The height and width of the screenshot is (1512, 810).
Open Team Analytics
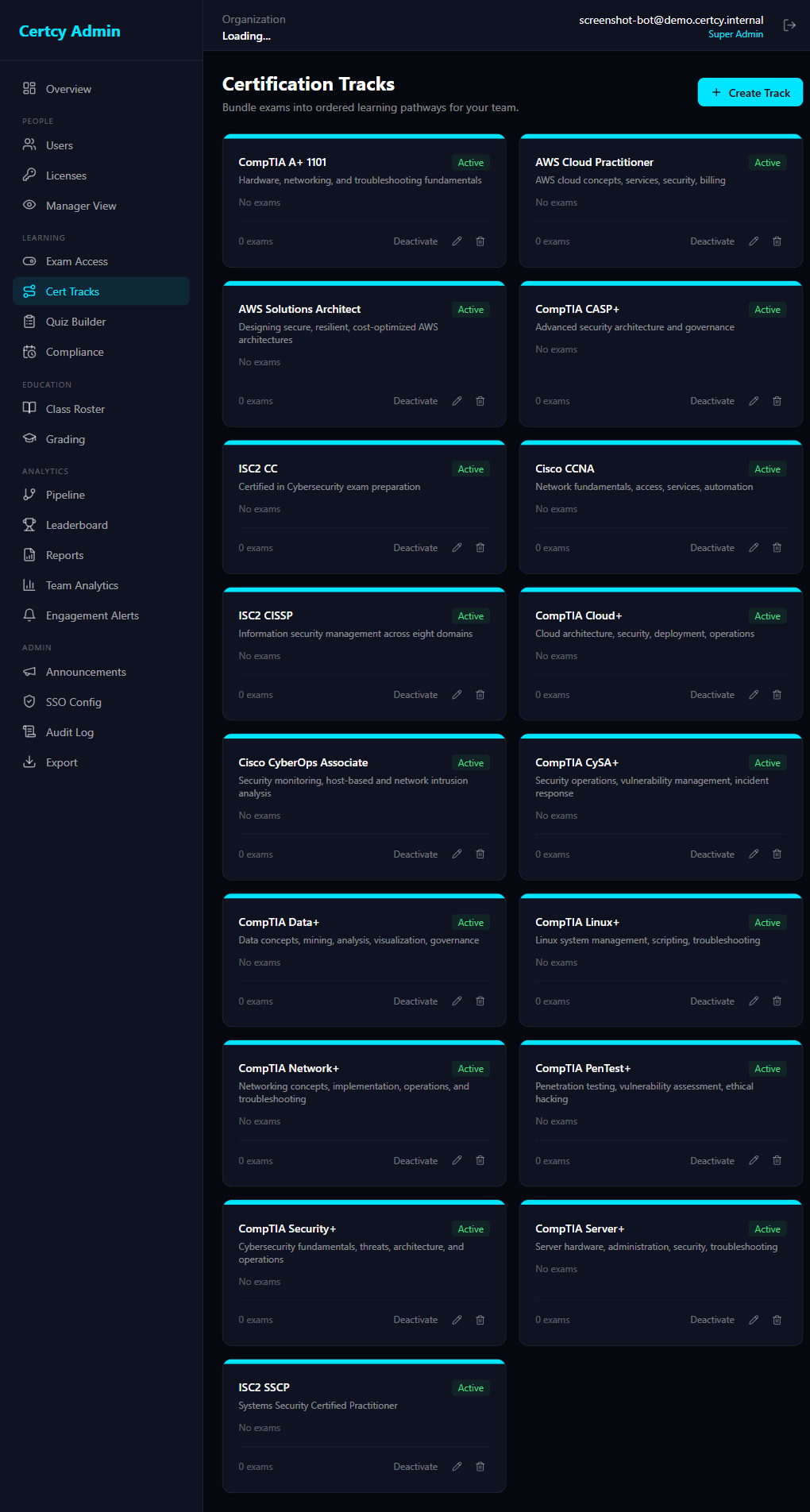[x=102, y=585]
